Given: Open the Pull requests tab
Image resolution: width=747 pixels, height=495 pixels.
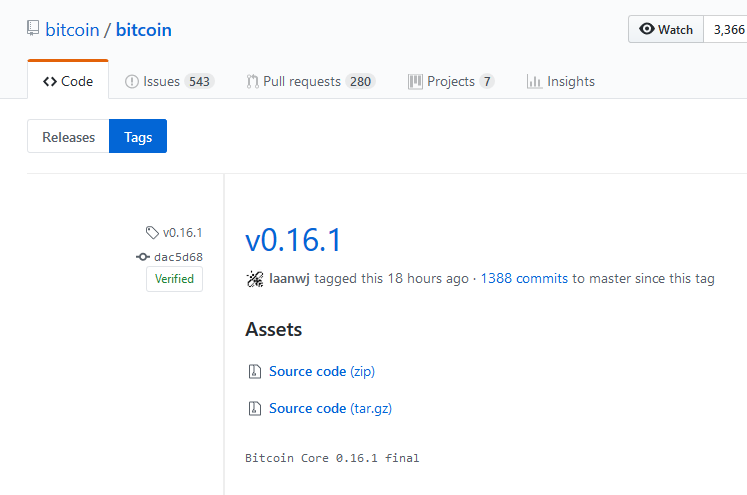Looking at the screenshot, I should [311, 81].
